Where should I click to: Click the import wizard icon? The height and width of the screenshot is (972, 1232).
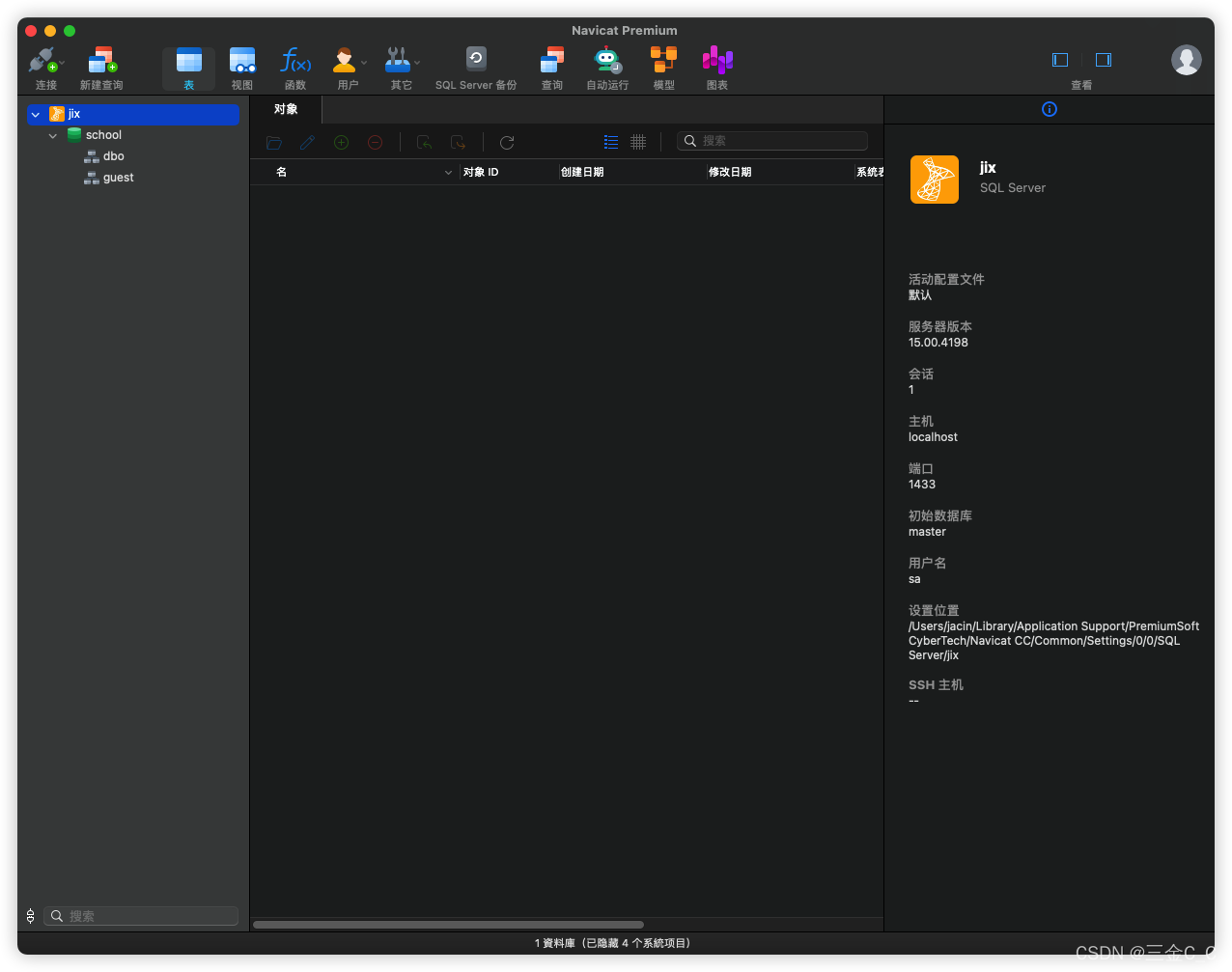point(424,142)
